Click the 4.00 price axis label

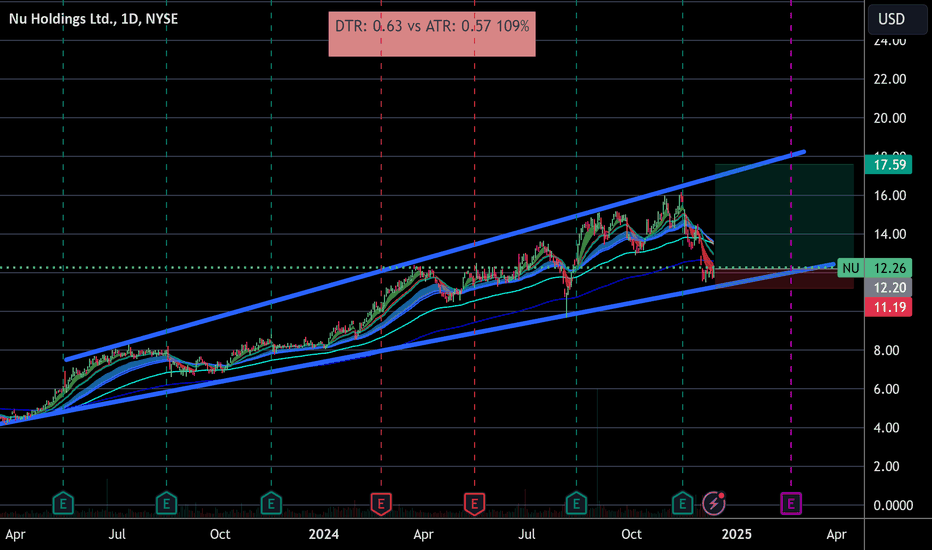click(x=886, y=428)
